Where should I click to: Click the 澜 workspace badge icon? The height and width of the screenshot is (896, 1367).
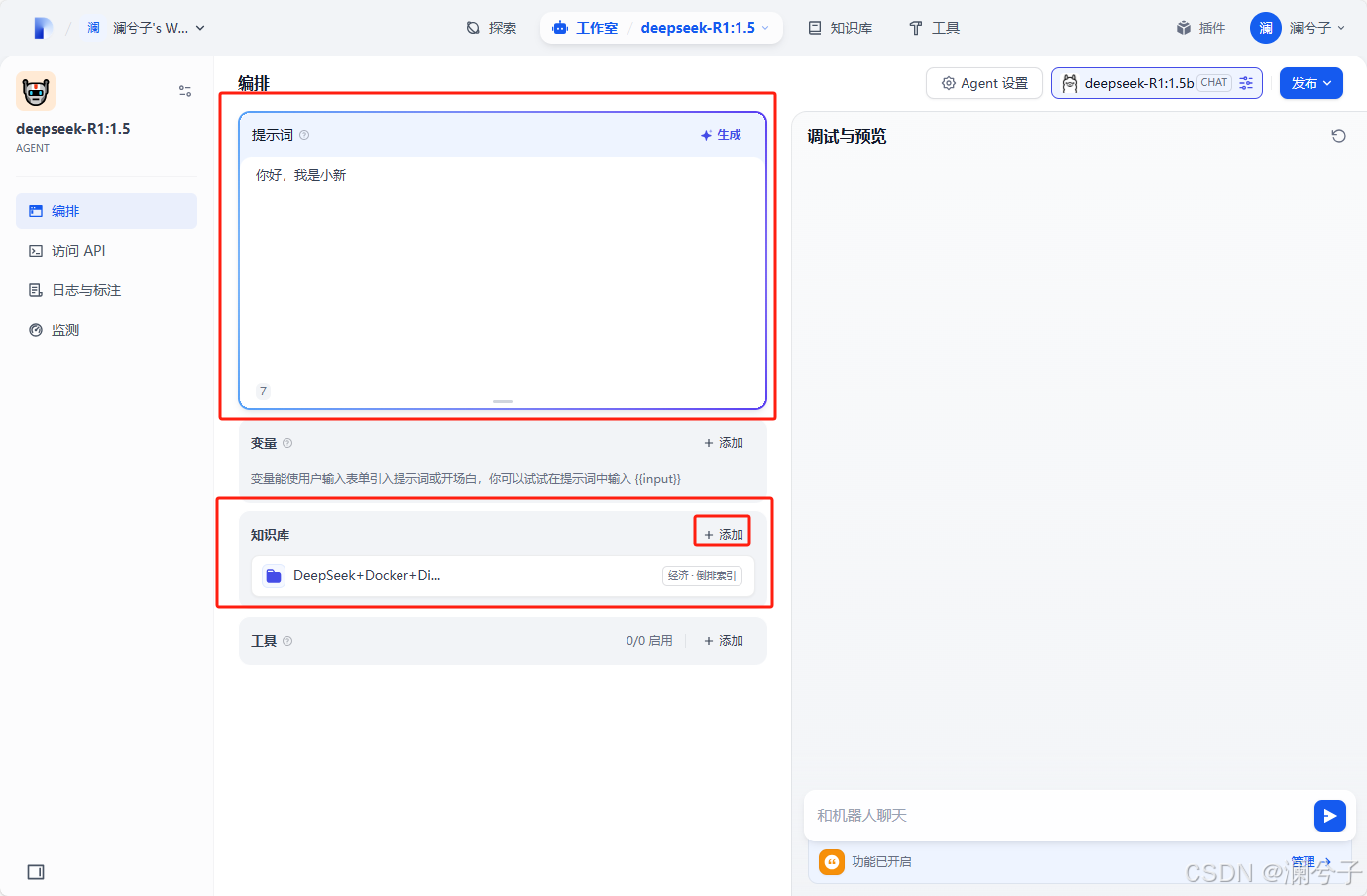click(93, 28)
